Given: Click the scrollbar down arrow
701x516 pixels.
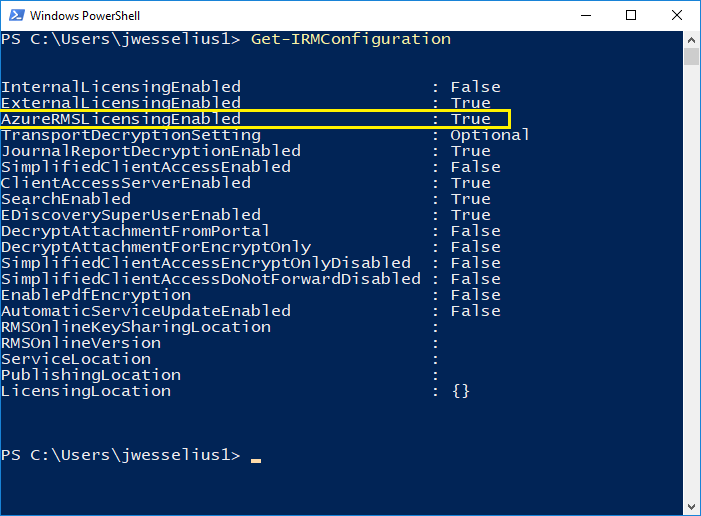Looking at the screenshot, I should click(691, 507).
